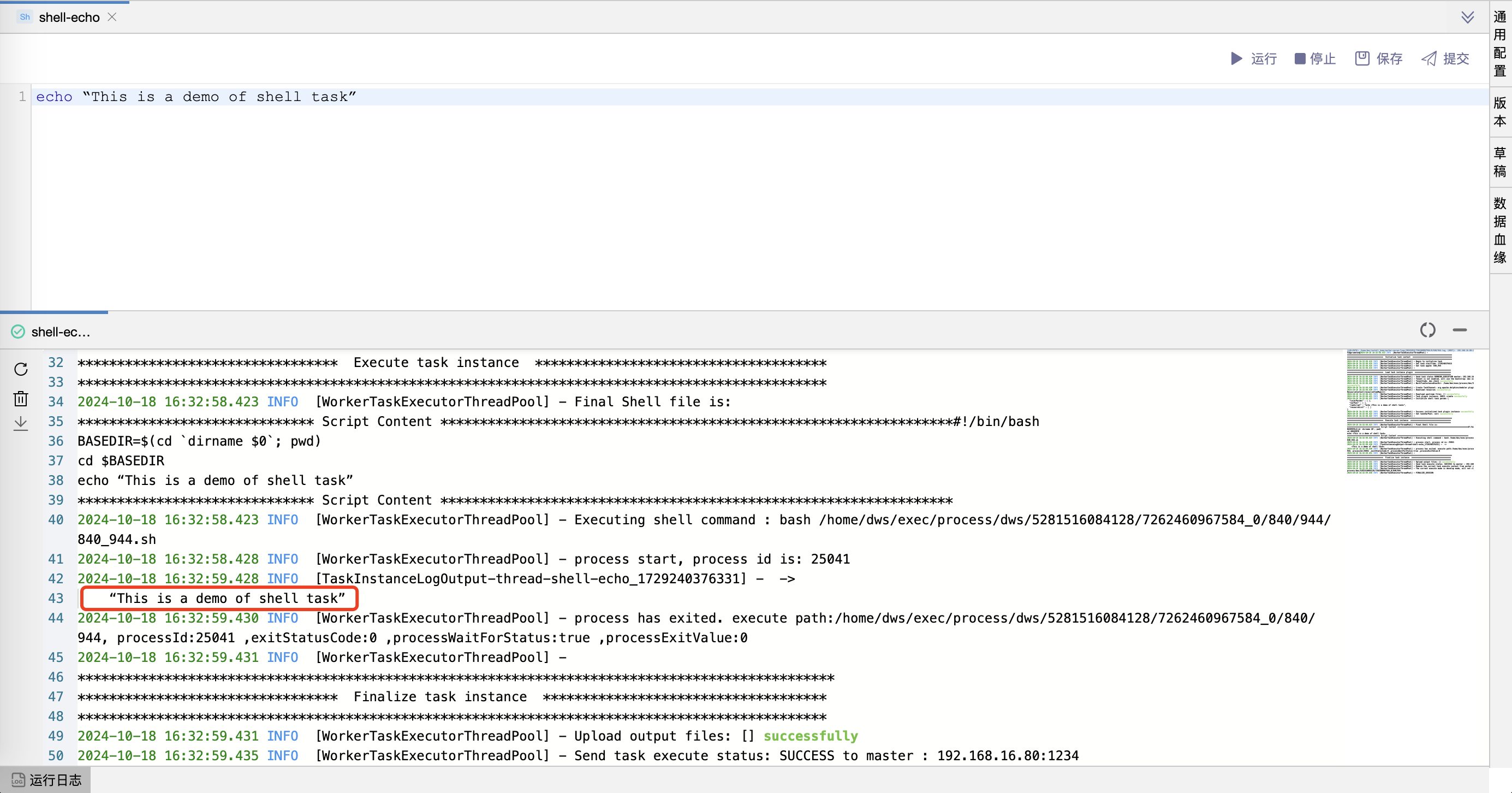Viewport: 1512px width, 793px height.
Task: Run the shell script using the play icon
Action: coord(1236,58)
